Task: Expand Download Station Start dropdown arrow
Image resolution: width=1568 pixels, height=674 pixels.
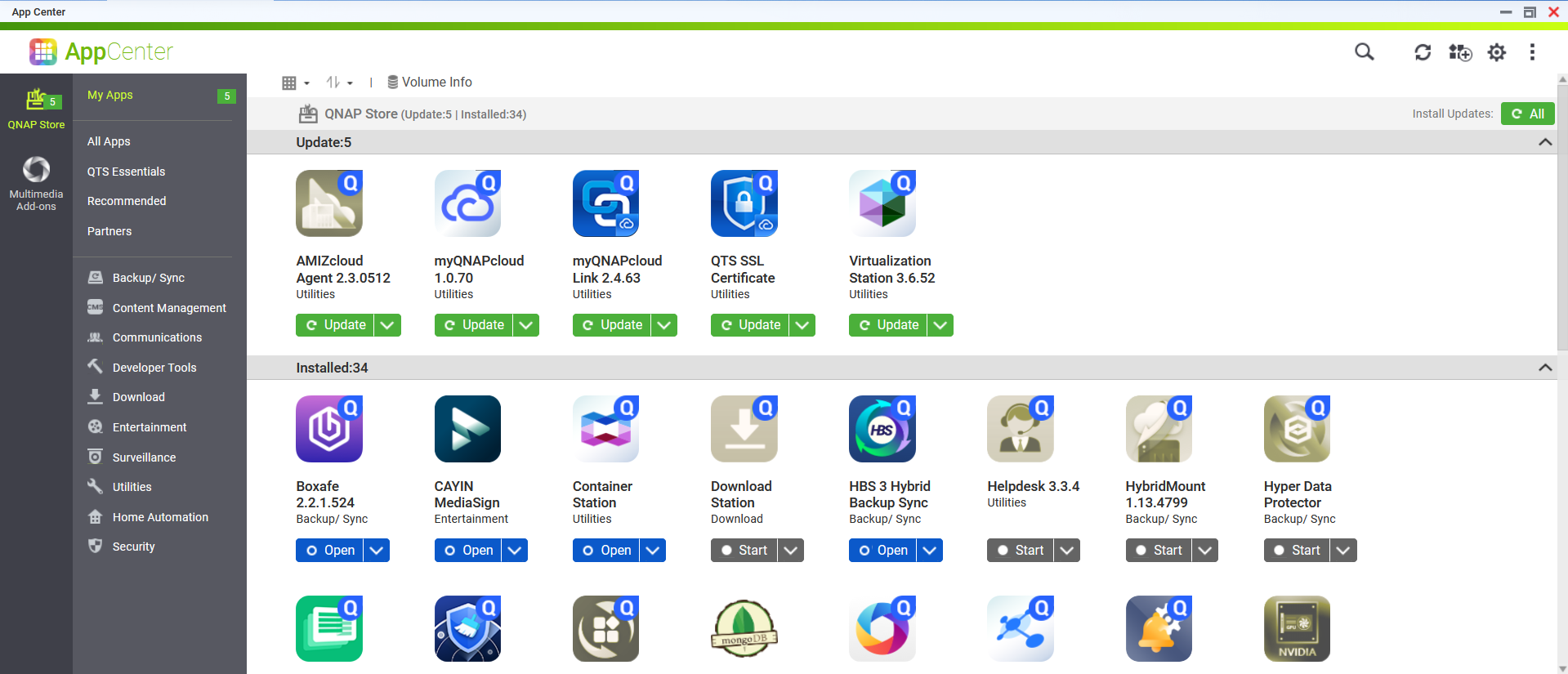Action: (x=790, y=551)
